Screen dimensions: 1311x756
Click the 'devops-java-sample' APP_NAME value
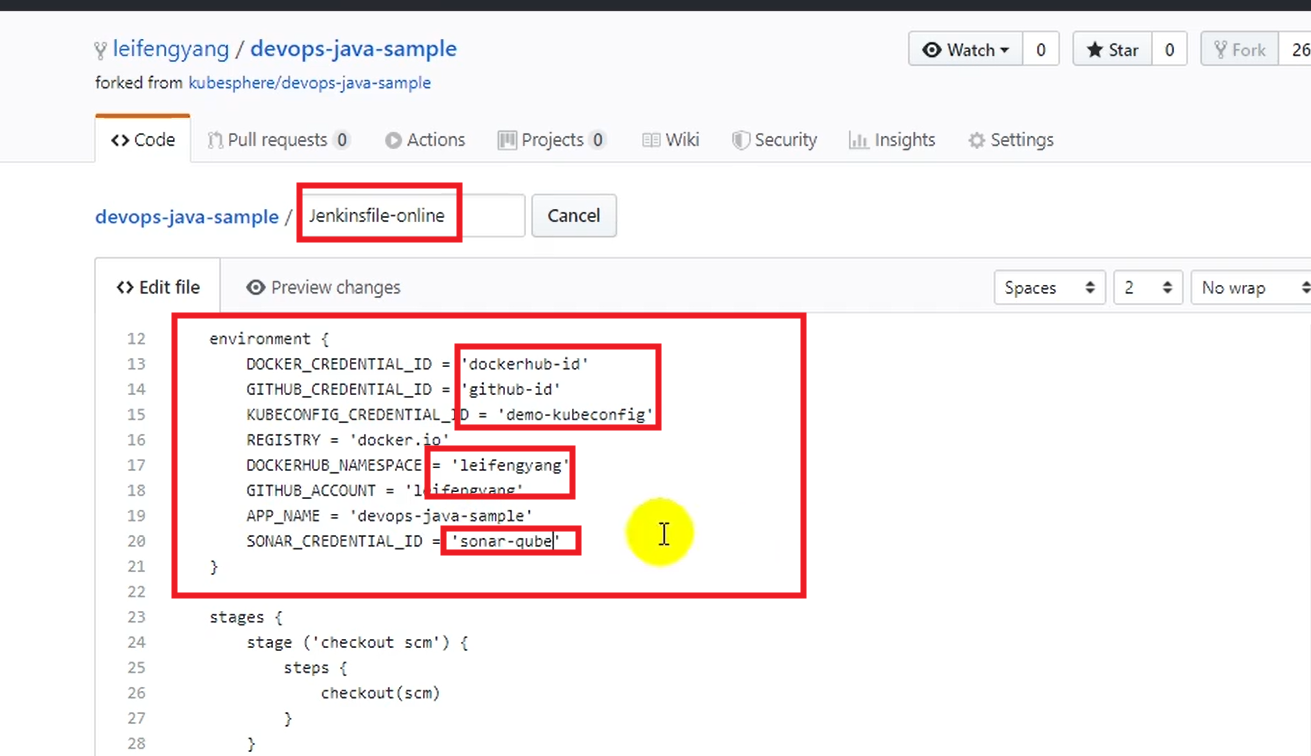[x=441, y=516]
